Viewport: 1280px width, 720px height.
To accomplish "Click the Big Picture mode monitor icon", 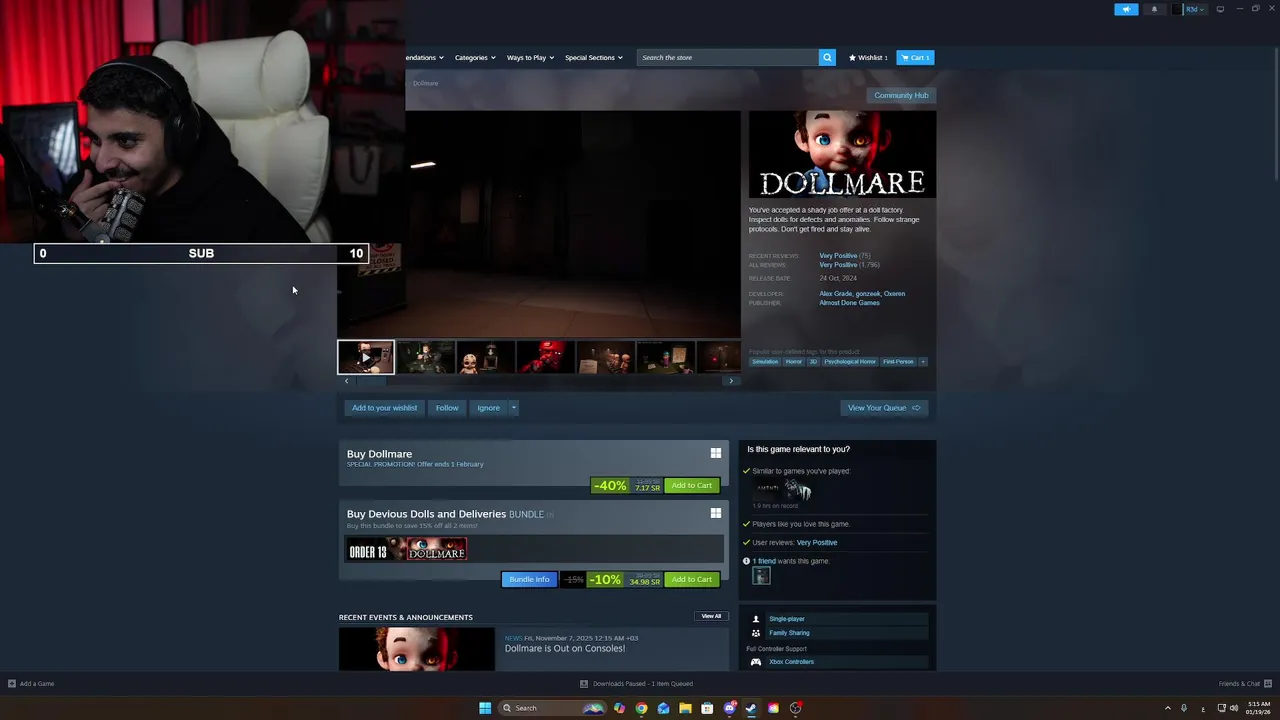I will [x=1220, y=9].
